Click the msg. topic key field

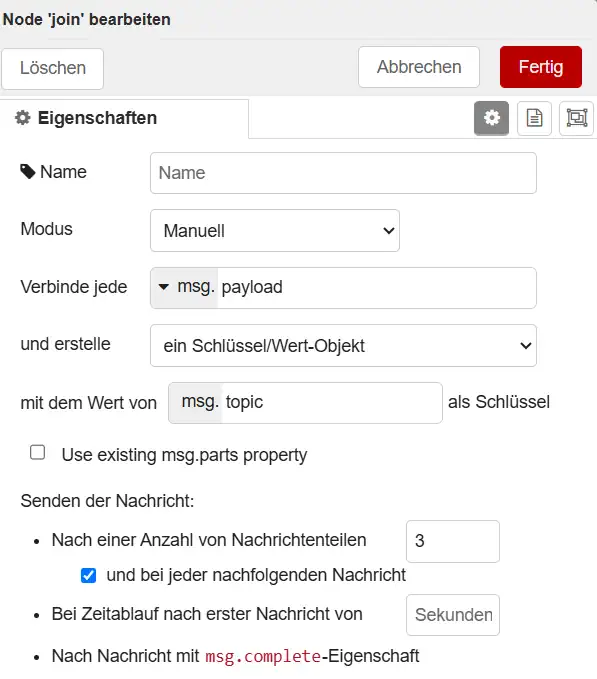pos(305,403)
